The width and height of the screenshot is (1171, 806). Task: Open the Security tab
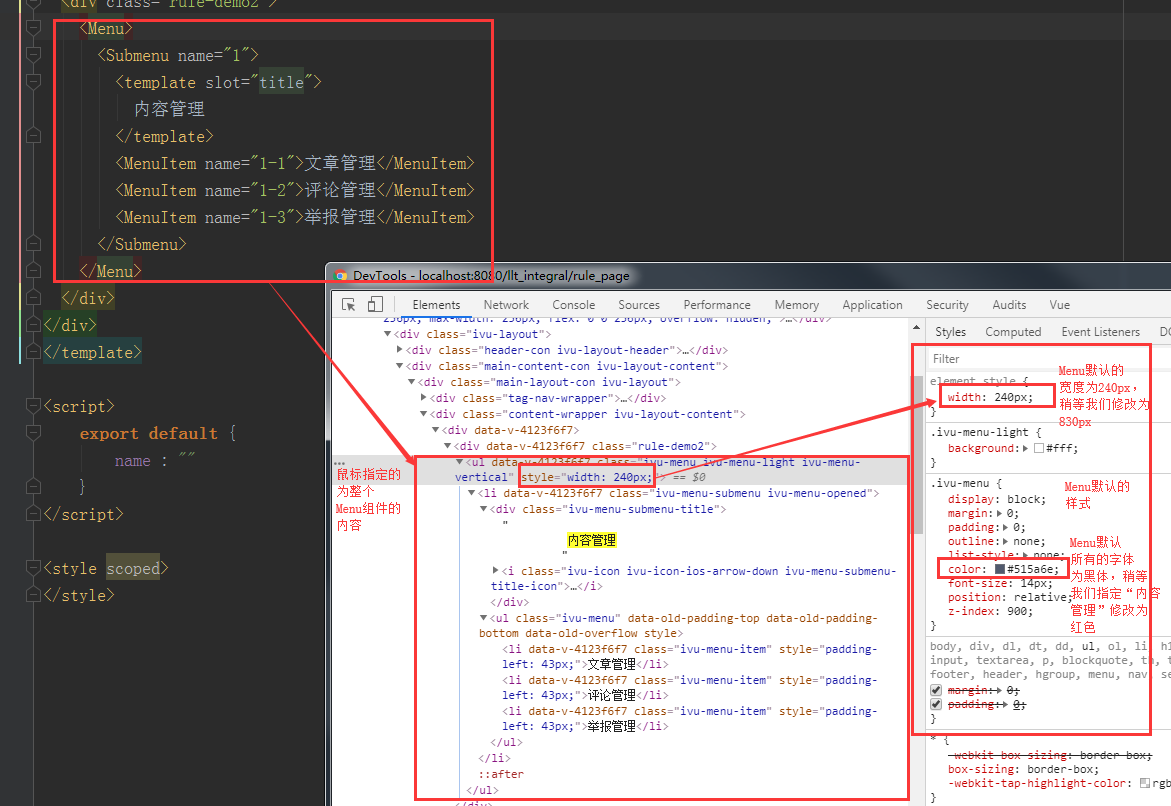(947, 305)
